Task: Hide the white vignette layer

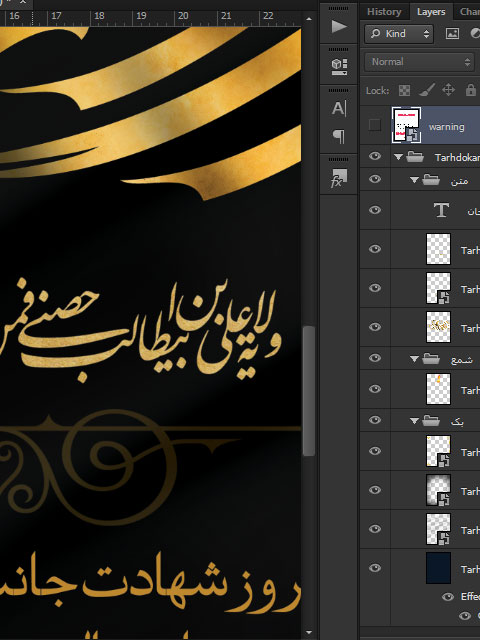Action: click(375, 490)
